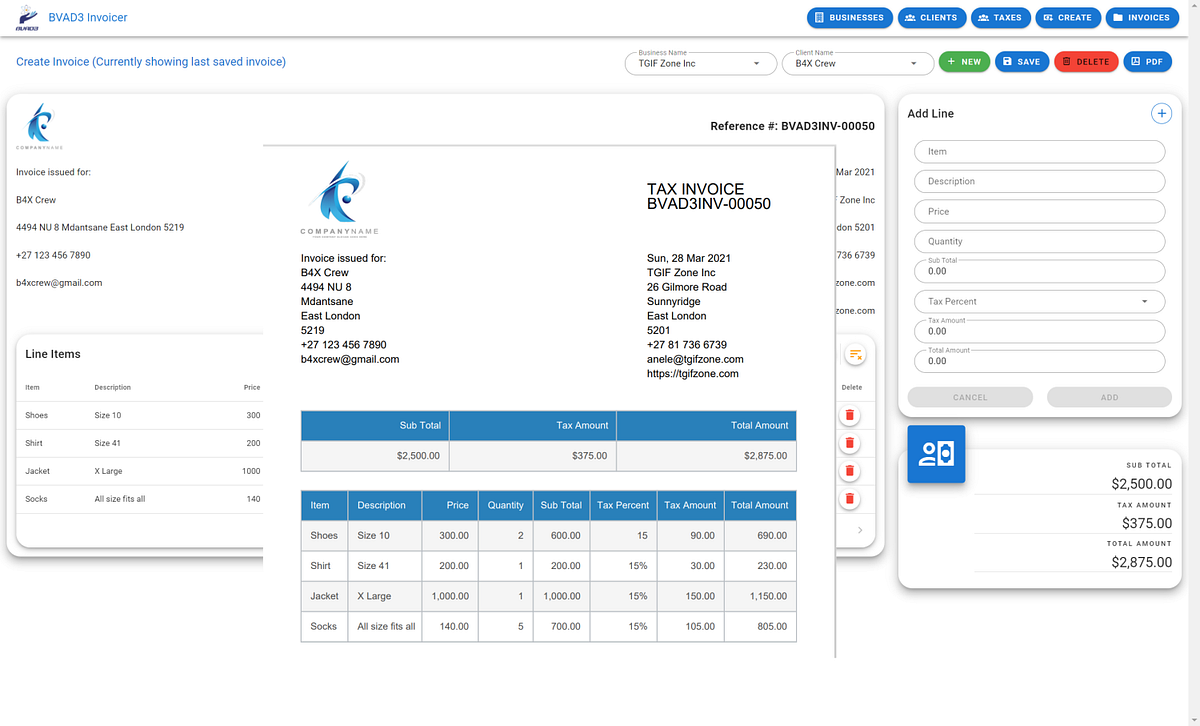
Task: Delete the Jacket line item
Action: click(x=850, y=471)
